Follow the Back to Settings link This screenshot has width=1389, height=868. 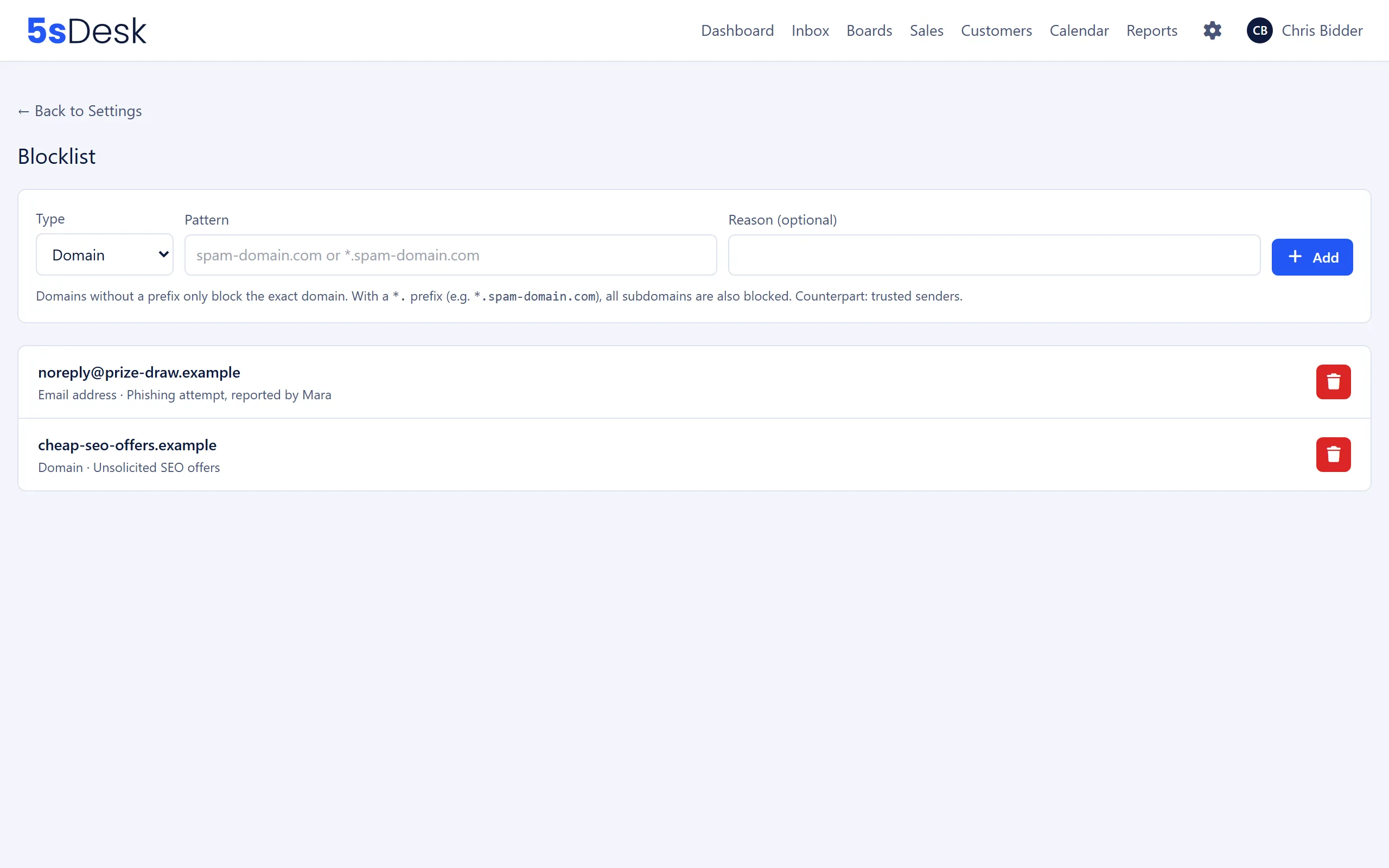(80, 111)
